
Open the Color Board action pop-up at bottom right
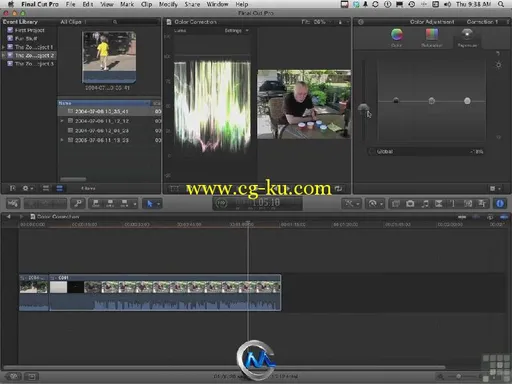pyautogui.click(x=495, y=189)
